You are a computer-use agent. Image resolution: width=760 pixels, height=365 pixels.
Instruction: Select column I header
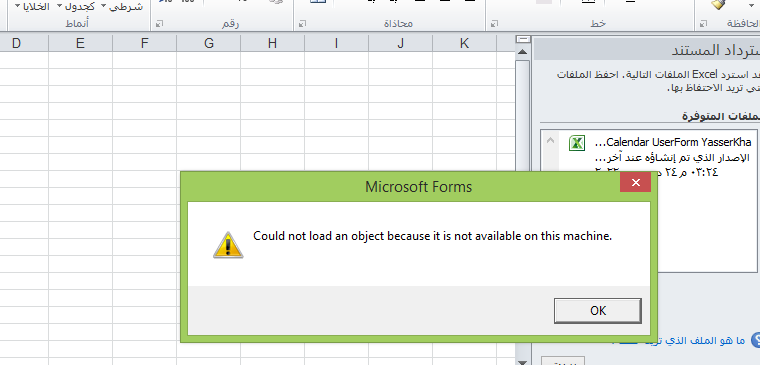(336, 44)
